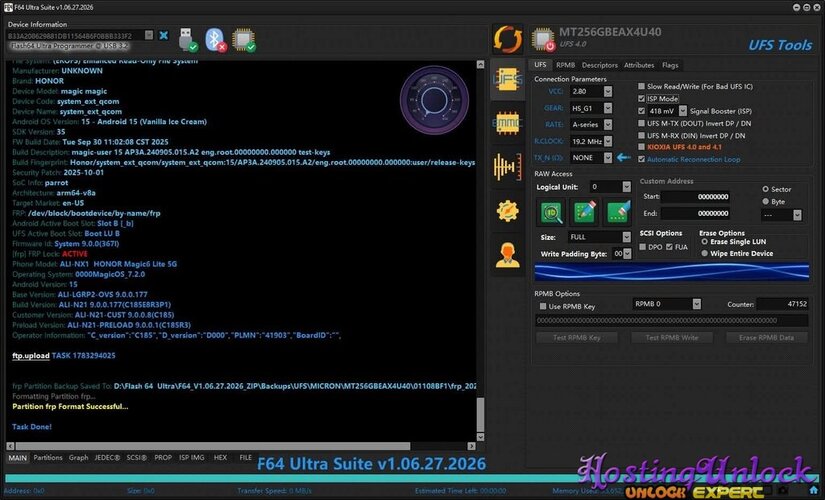Click the Test RPMB Key button
The height and width of the screenshot is (500, 825).
(577, 337)
